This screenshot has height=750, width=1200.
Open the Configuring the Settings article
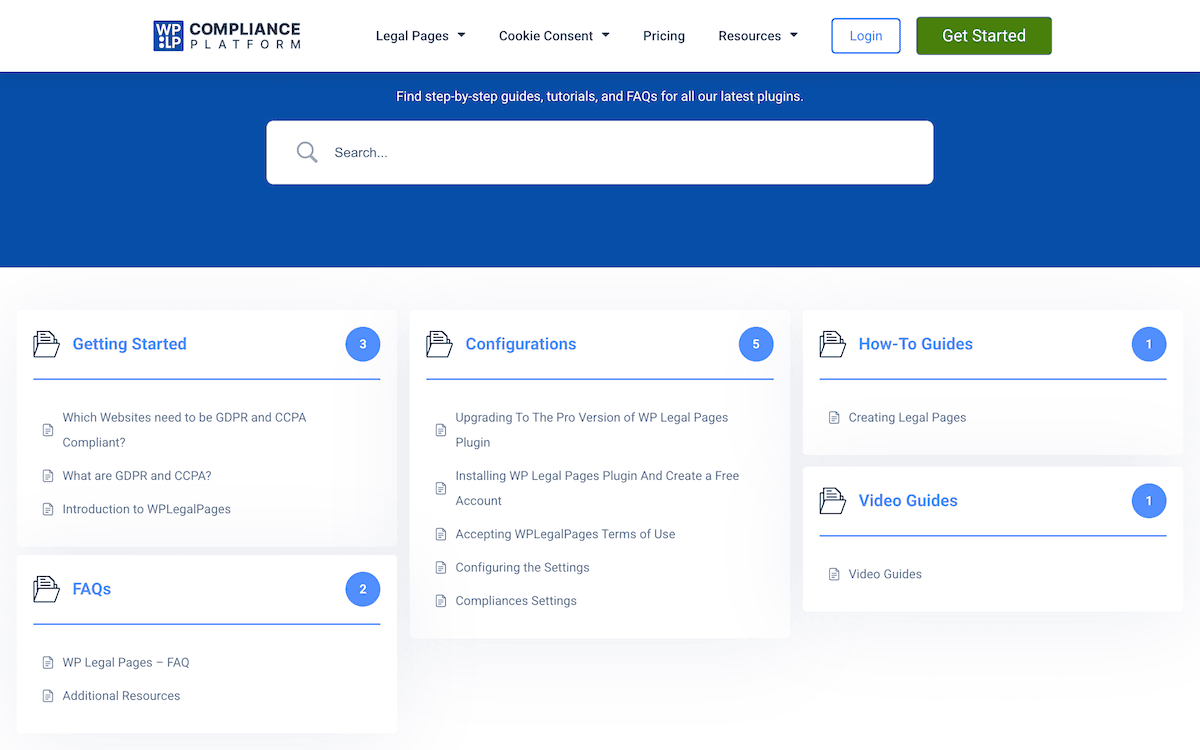[522, 568]
